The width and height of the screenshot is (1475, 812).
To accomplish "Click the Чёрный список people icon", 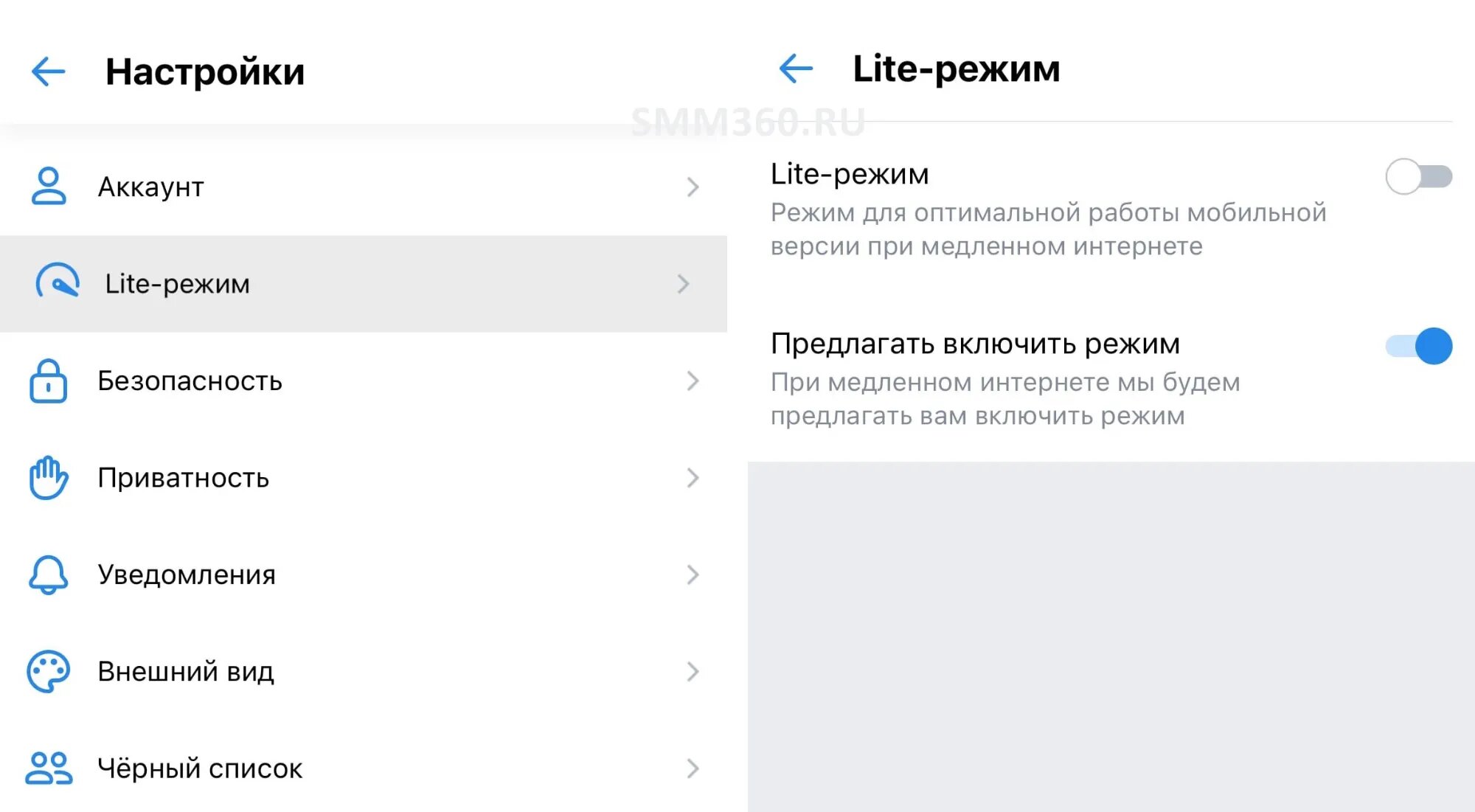I will click(x=49, y=768).
